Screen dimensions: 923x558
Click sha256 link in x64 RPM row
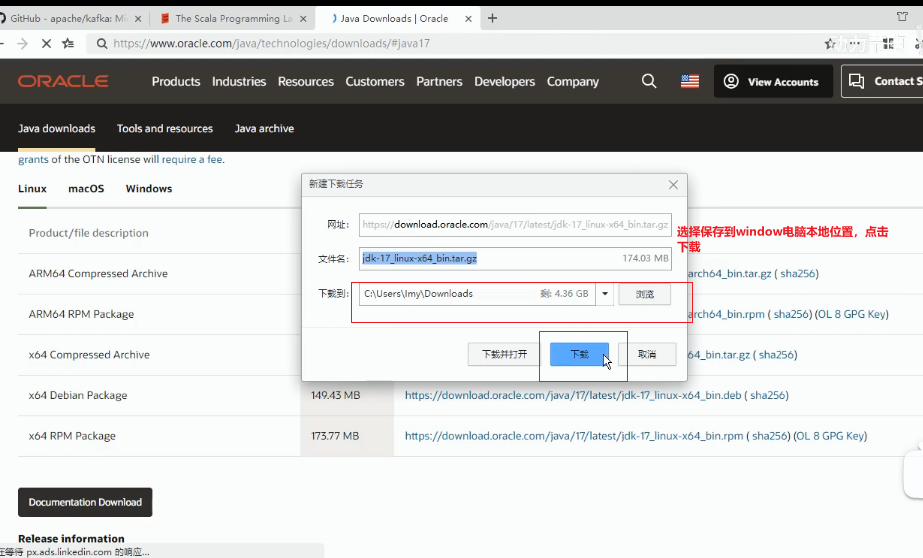(769, 436)
